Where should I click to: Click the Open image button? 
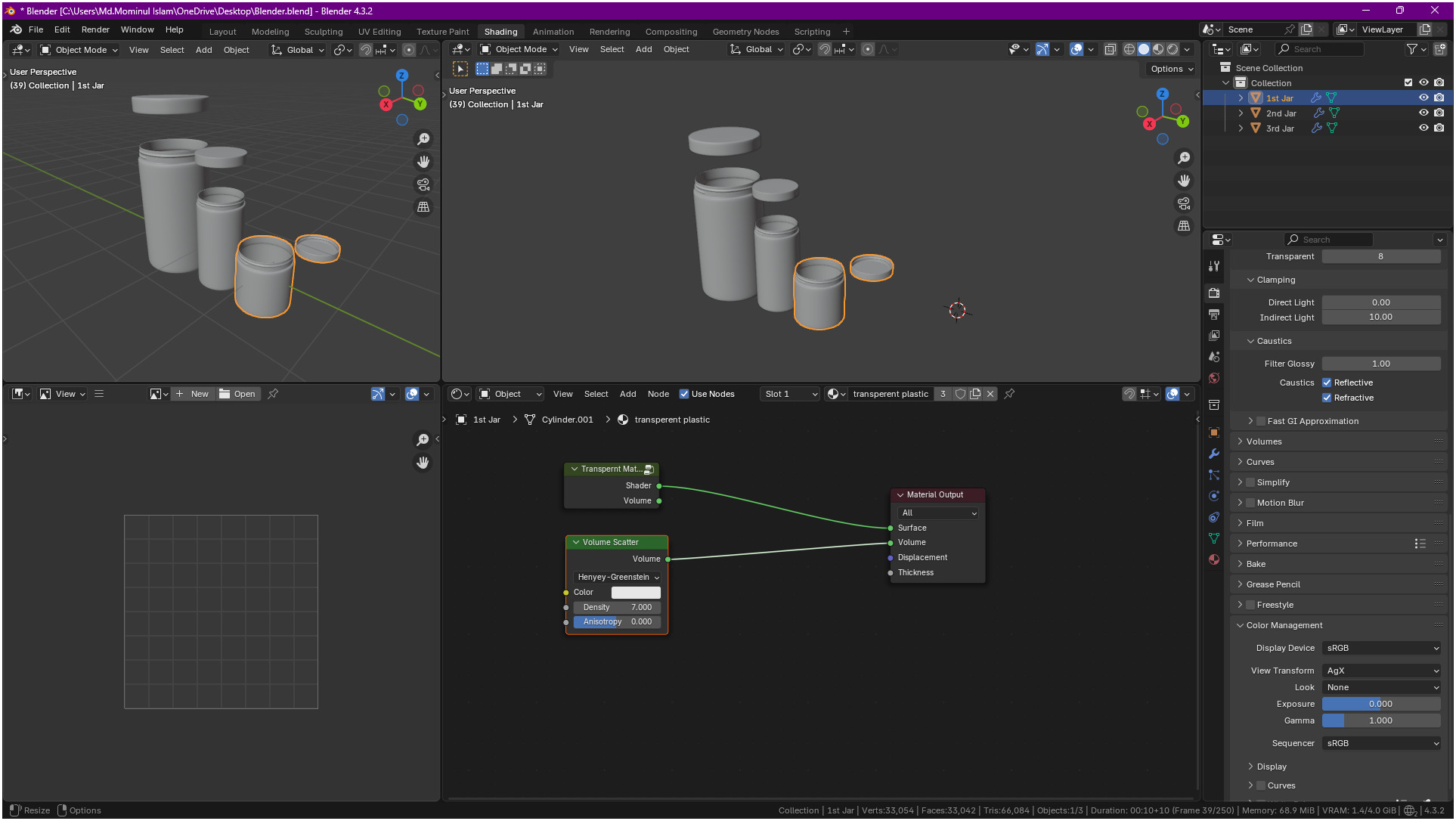[238, 394]
